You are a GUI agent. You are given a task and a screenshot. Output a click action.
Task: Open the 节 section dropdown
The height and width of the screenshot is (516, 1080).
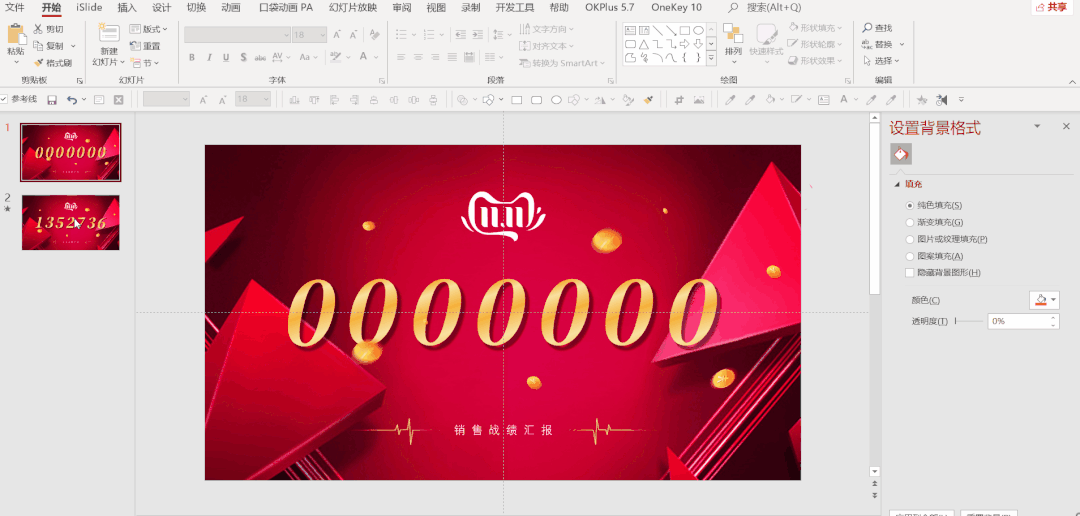coord(145,63)
